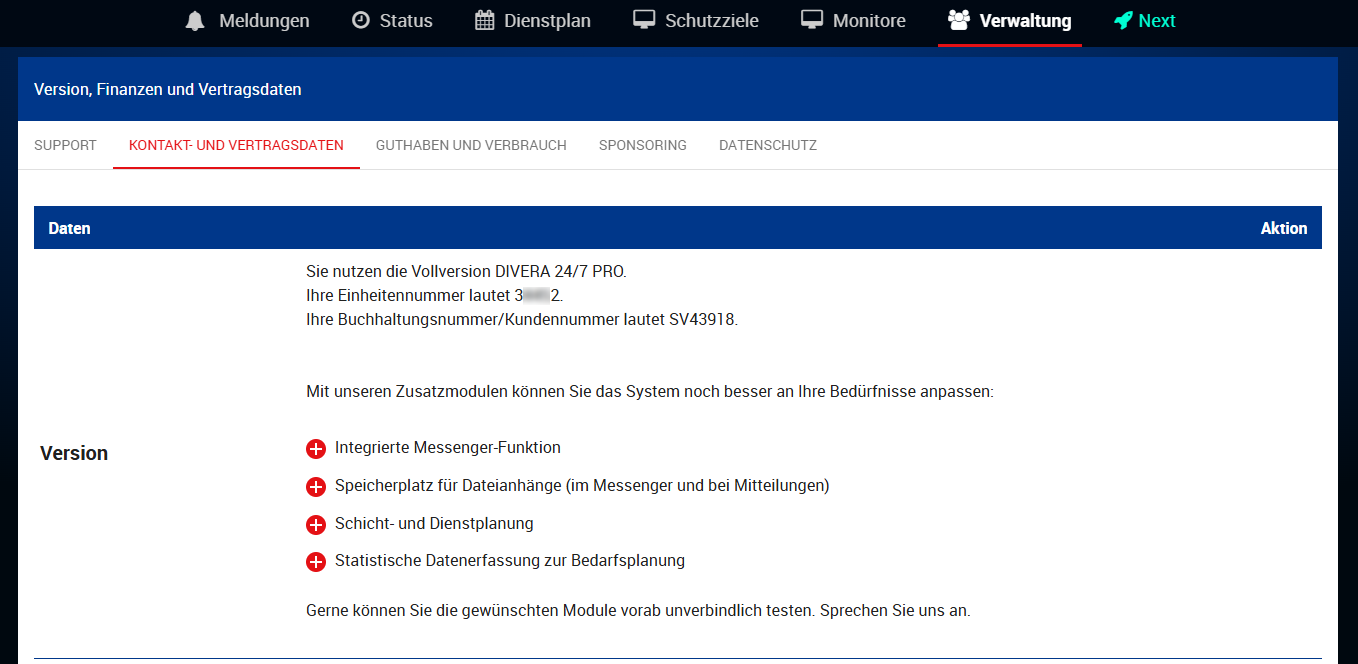
Task: Click the 'Gerne können Sie' sentence
Action: [x=638, y=610]
